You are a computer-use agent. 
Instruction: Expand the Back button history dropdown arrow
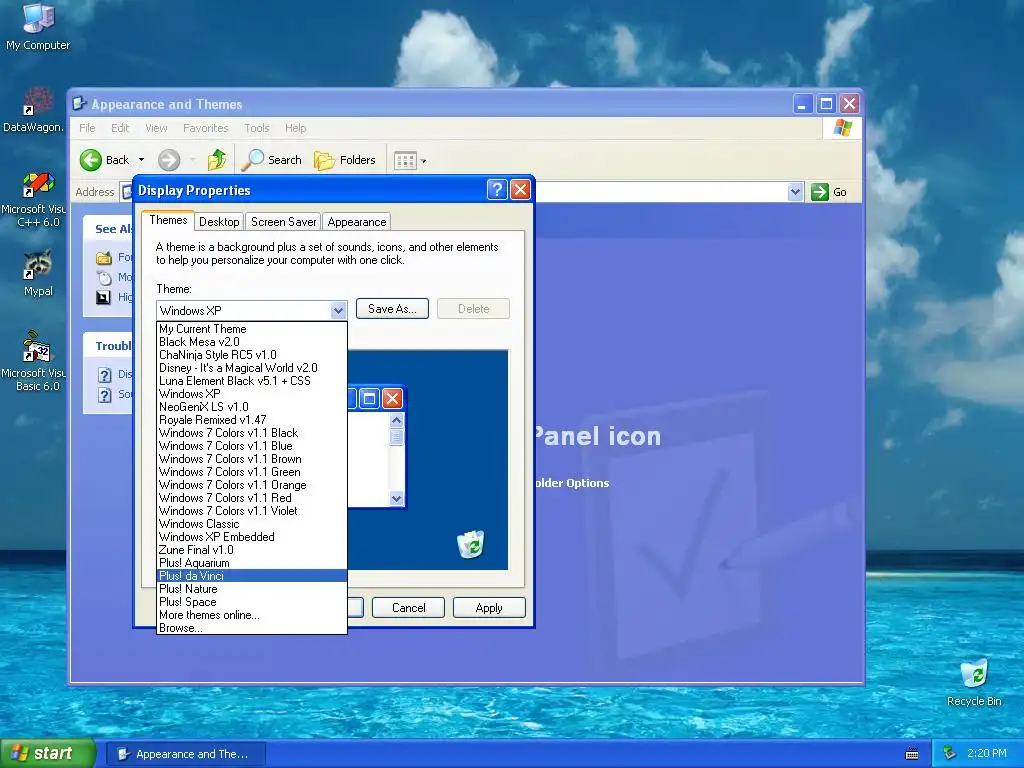(141, 160)
